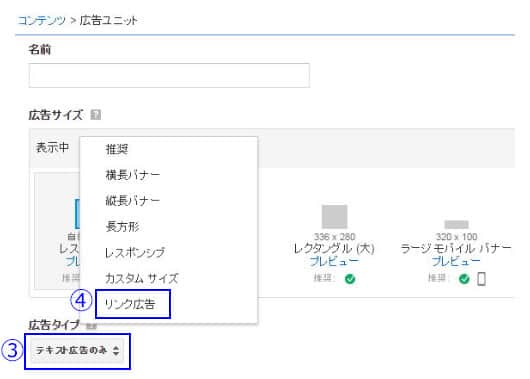Choose 長方形 in the dropdown list

point(122,226)
